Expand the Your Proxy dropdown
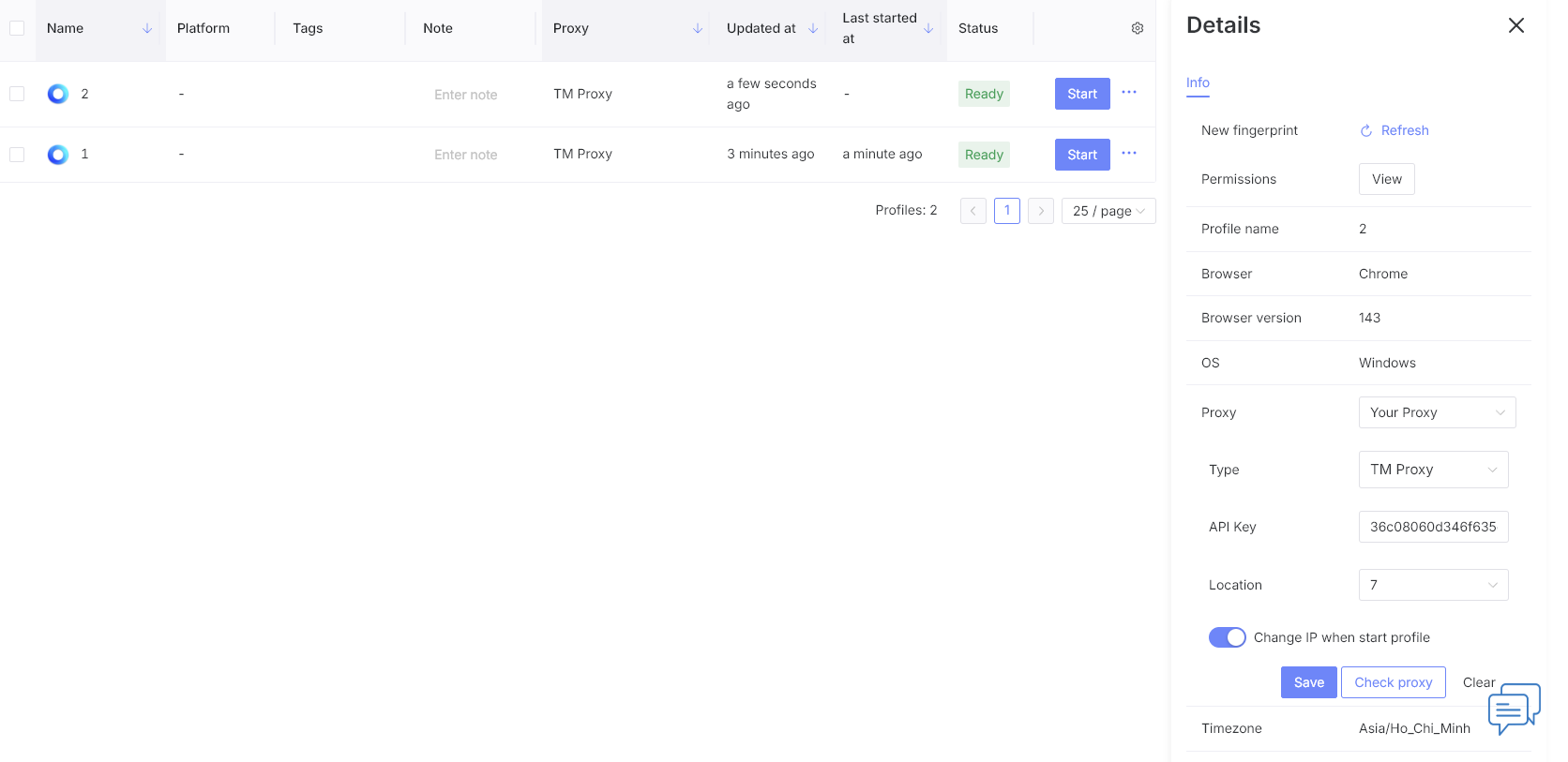 point(1437,412)
